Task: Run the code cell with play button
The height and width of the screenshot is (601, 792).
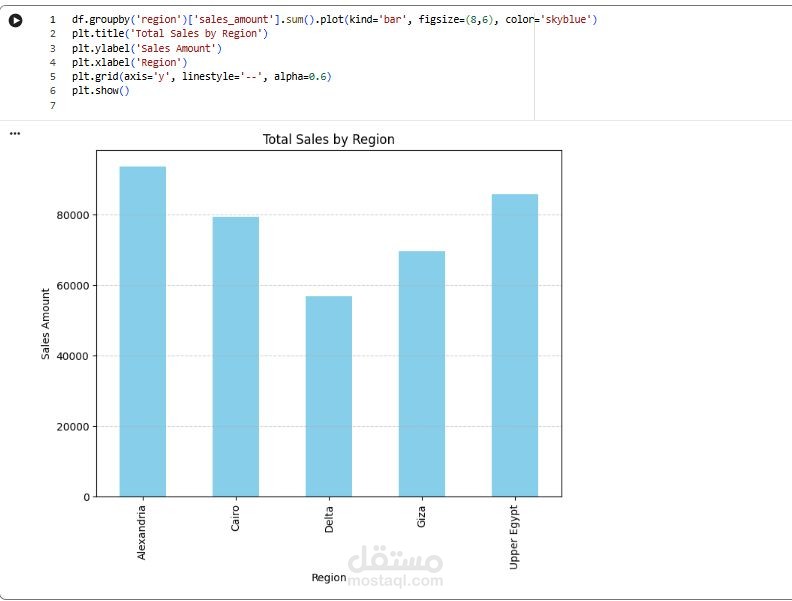Action: click(16, 20)
